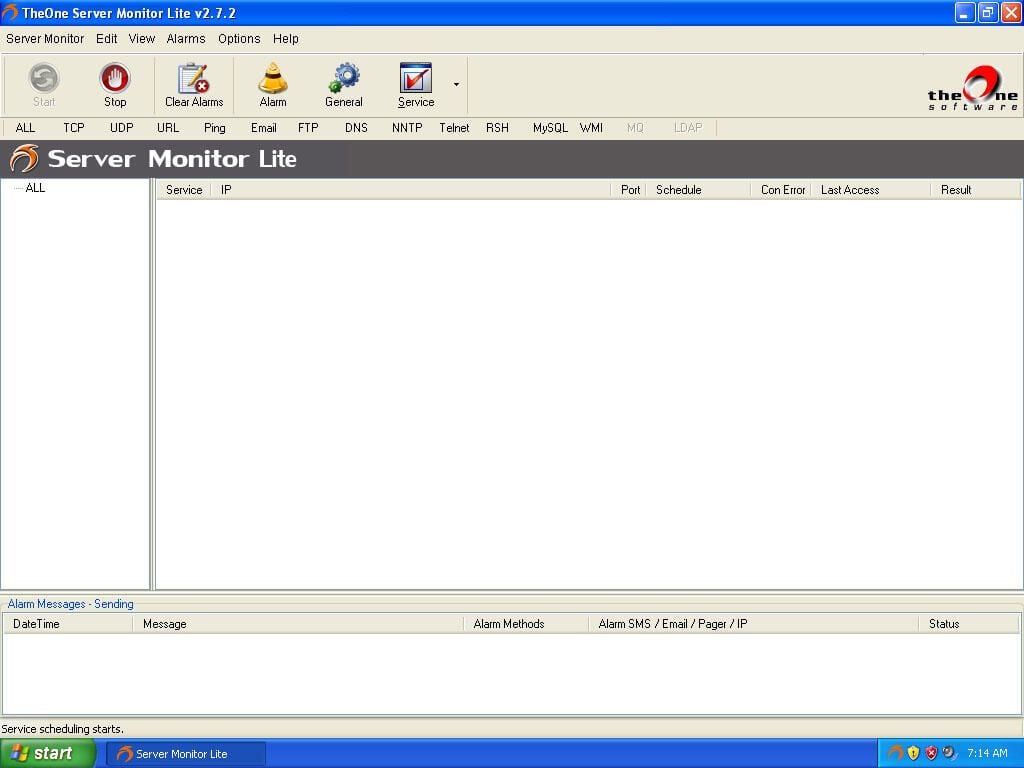Sort by Con Error column header
The width and height of the screenshot is (1024, 768).
click(780, 190)
